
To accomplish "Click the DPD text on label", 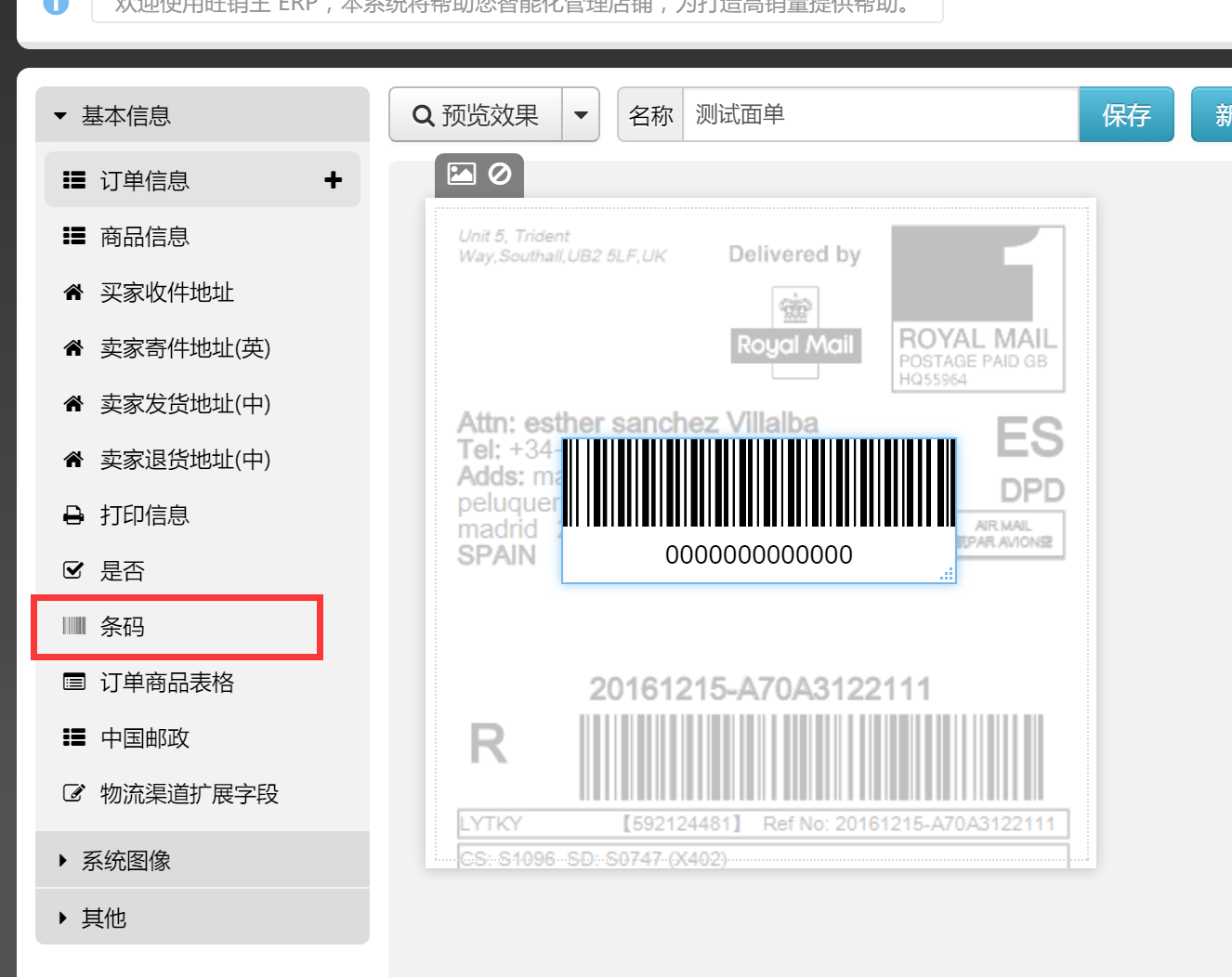I will (x=1032, y=489).
